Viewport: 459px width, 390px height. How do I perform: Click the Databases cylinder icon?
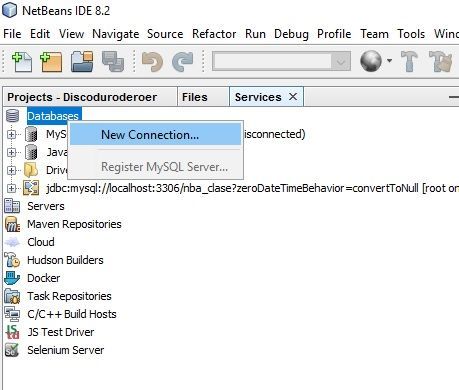(12, 116)
